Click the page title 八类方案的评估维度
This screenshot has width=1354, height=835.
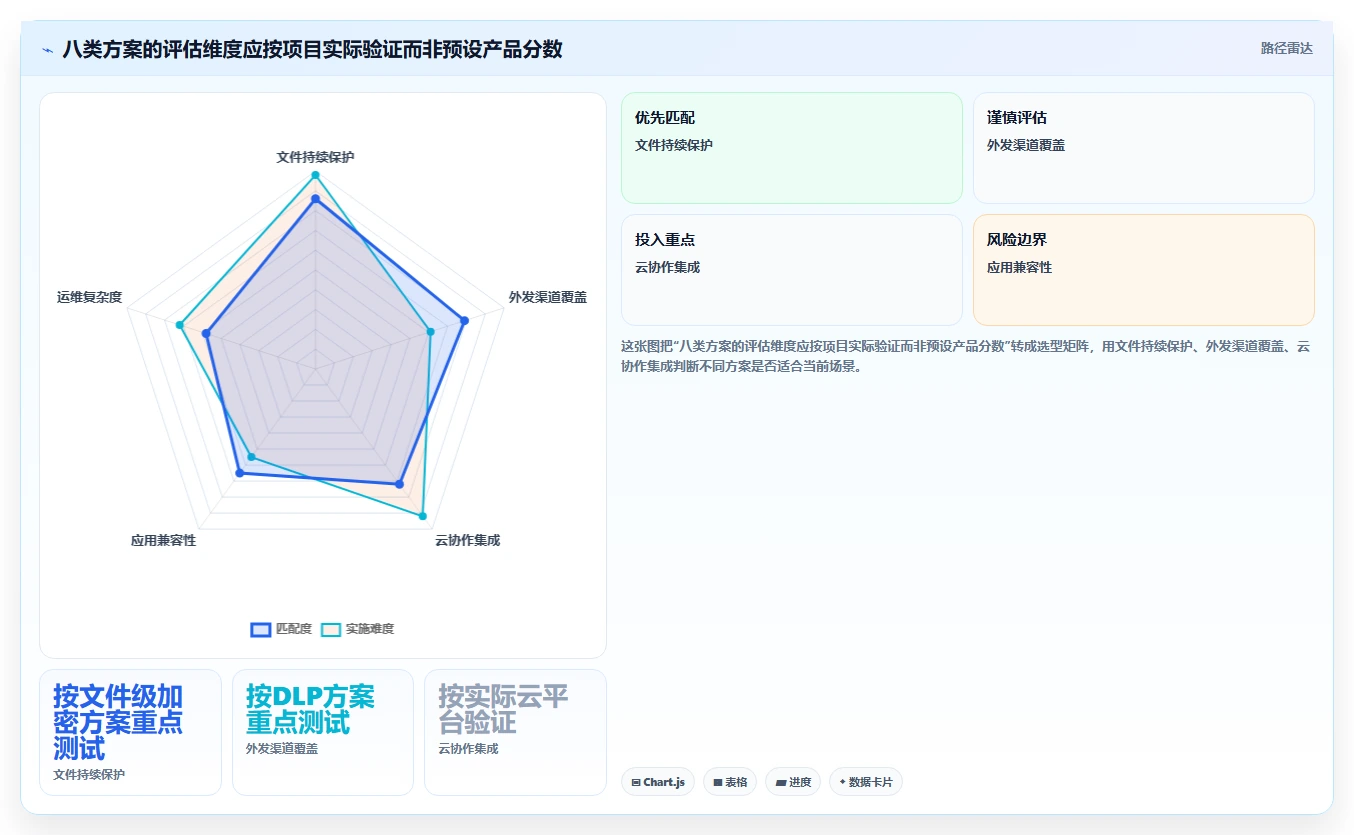pyautogui.click(x=312, y=48)
